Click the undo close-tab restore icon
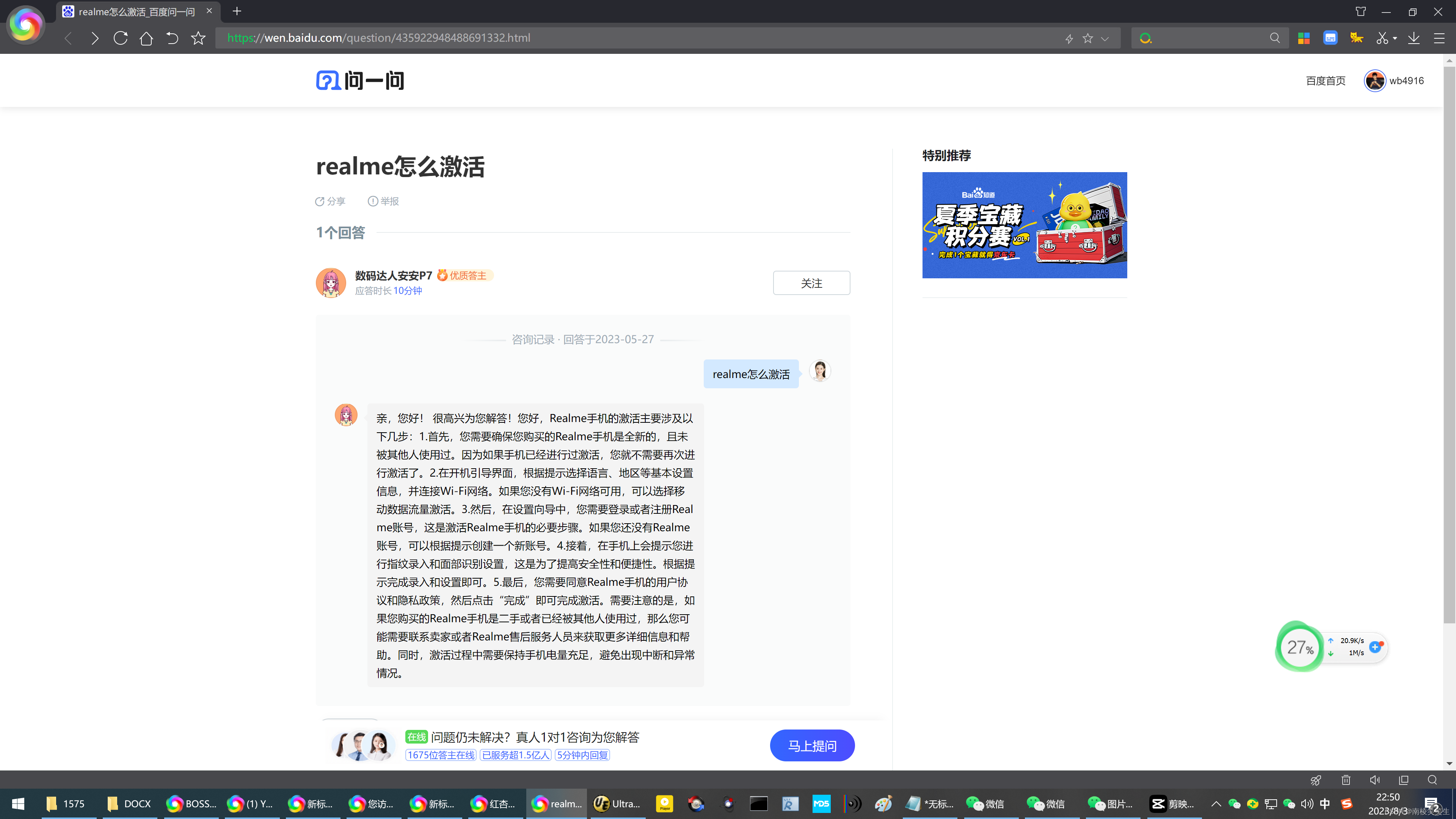 (173, 38)
